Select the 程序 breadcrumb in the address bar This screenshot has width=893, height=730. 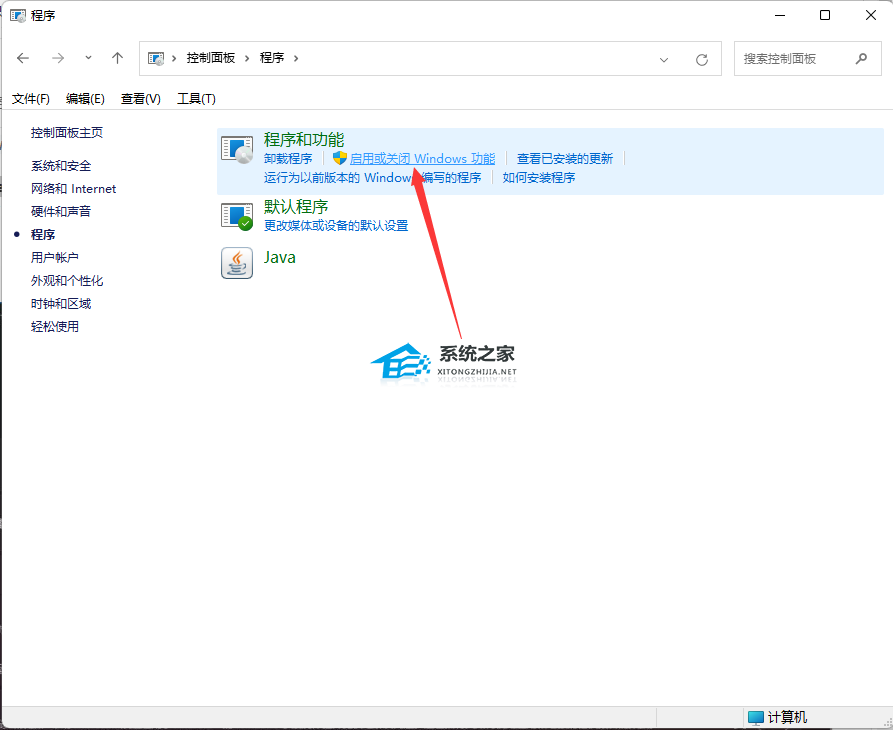click(x=272, y=58)
